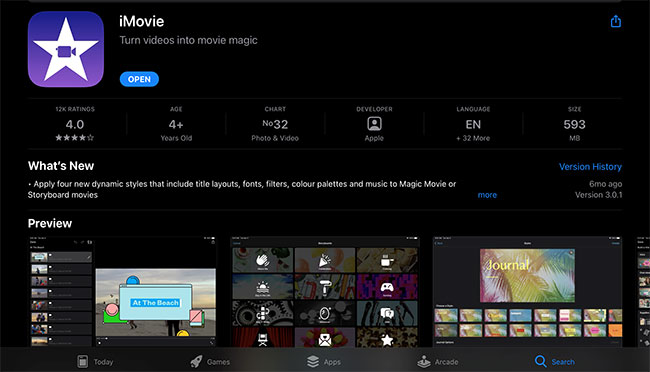Expand What's New text with 'more'
The height and width of the screenshot is (372, 650).
point(487,195)
